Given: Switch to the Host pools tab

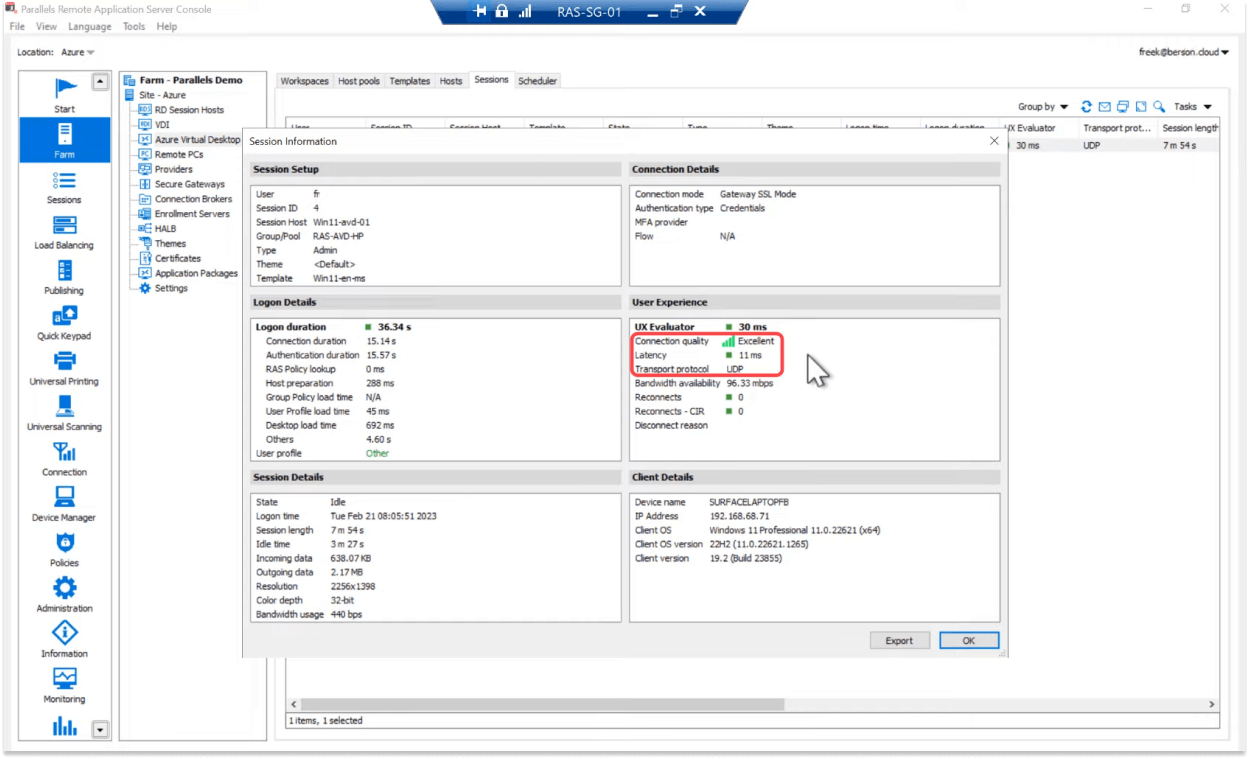Looking at the screenshot, I should pos(358,81).
